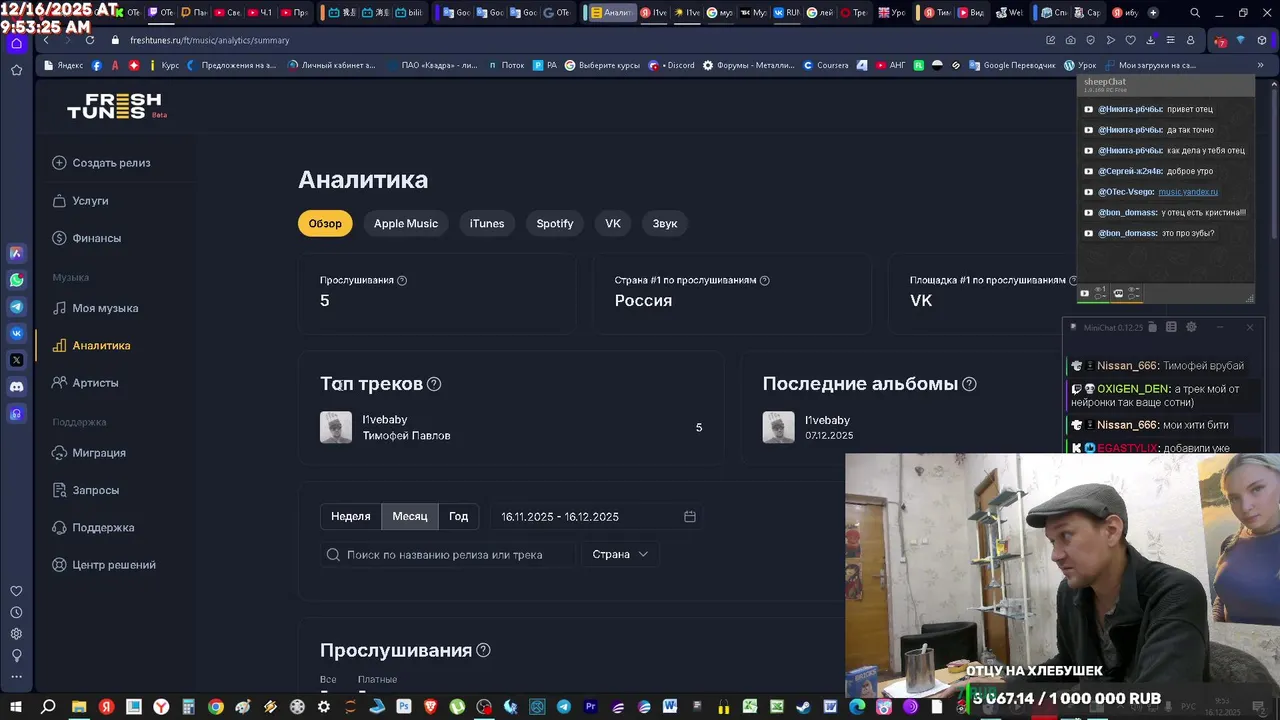Screen dimensions: 1280x720
Task: Click the Fresh Tunes logo
Action: (x=115, y=106)
